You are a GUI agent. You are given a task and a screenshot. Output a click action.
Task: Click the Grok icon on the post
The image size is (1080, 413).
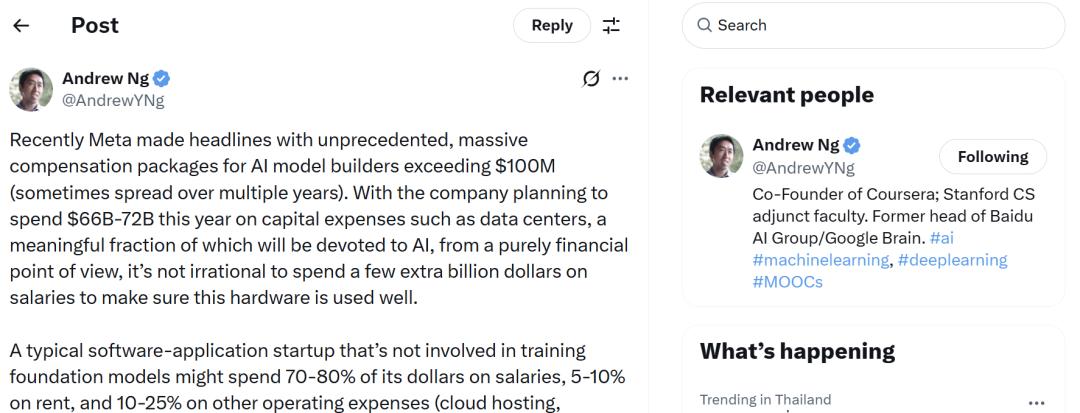[591, 78]
